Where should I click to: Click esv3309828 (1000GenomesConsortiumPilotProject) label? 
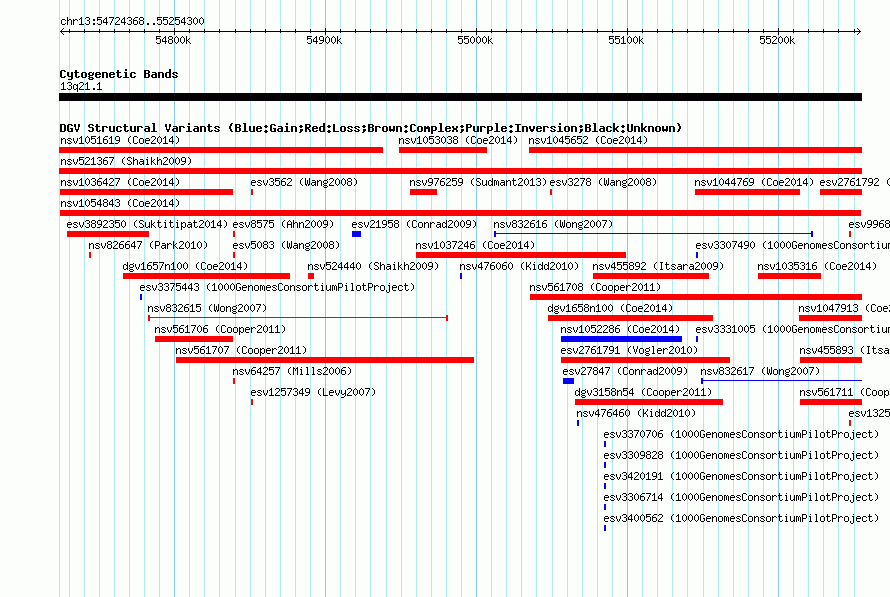(x=741, y=455)
